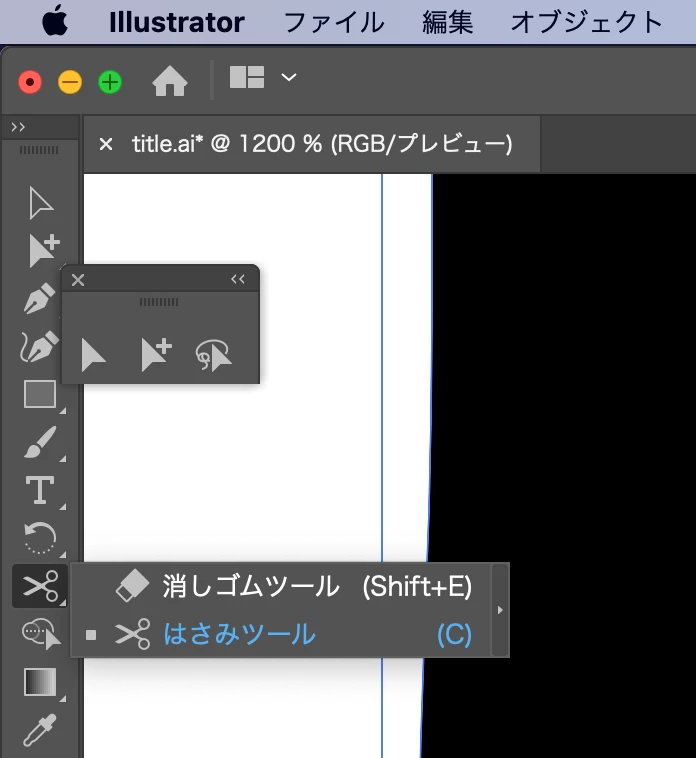Viewport: 696px width, 758px height.
Task: Click the yellow minimize window button
Action: pos(70,82)
